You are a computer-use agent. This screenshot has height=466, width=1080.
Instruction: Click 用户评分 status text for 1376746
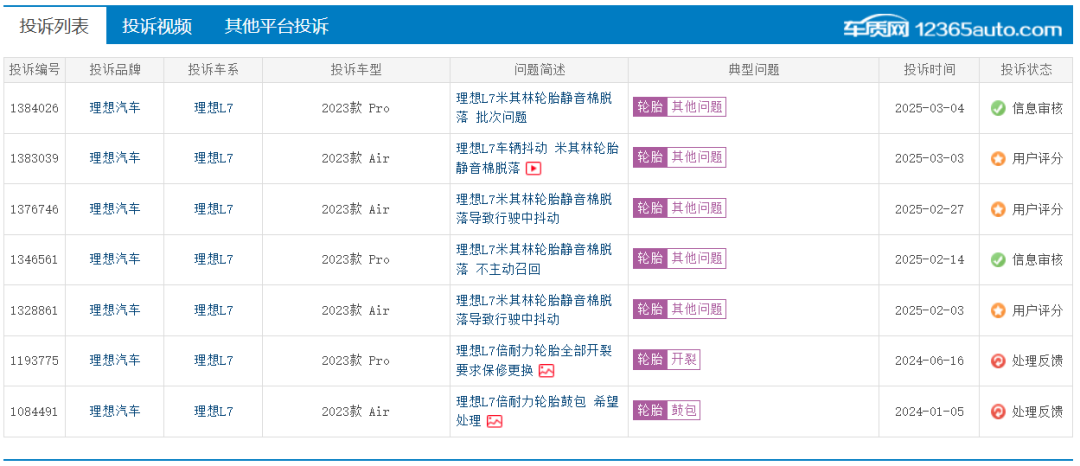(x=1037, y=209)
